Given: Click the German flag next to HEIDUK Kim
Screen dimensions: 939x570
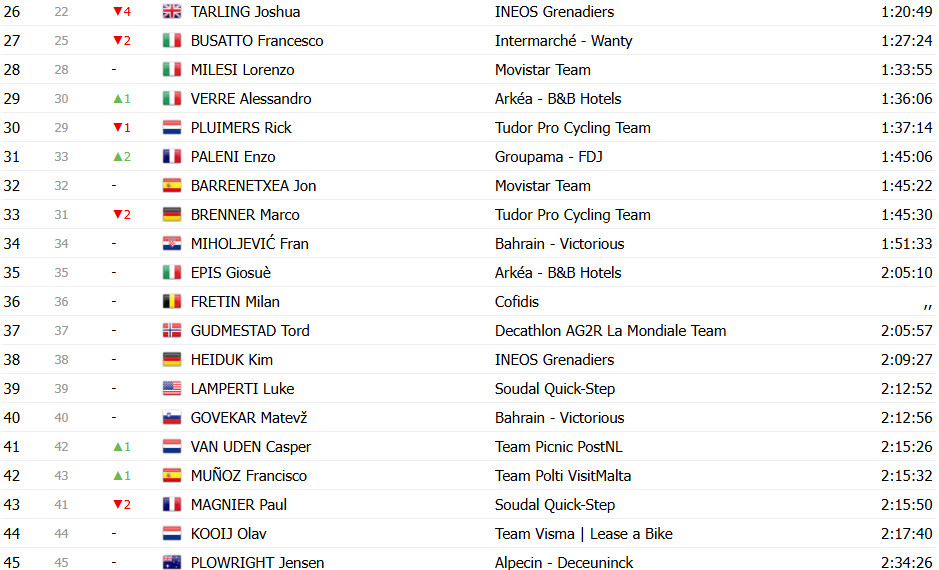Looking at the screenshot, I should [x=172, y=359].
